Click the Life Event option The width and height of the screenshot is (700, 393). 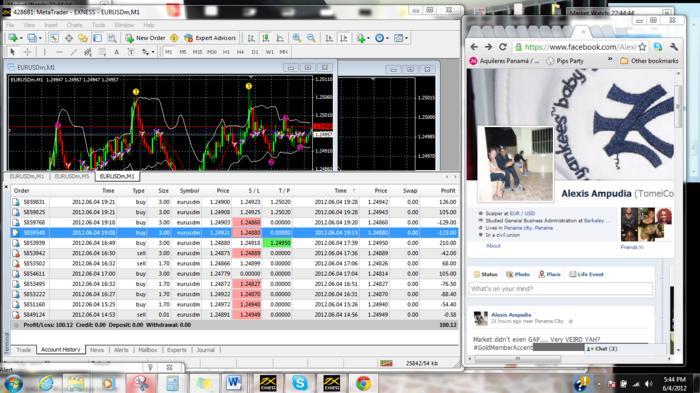click(x=586, y=274)
